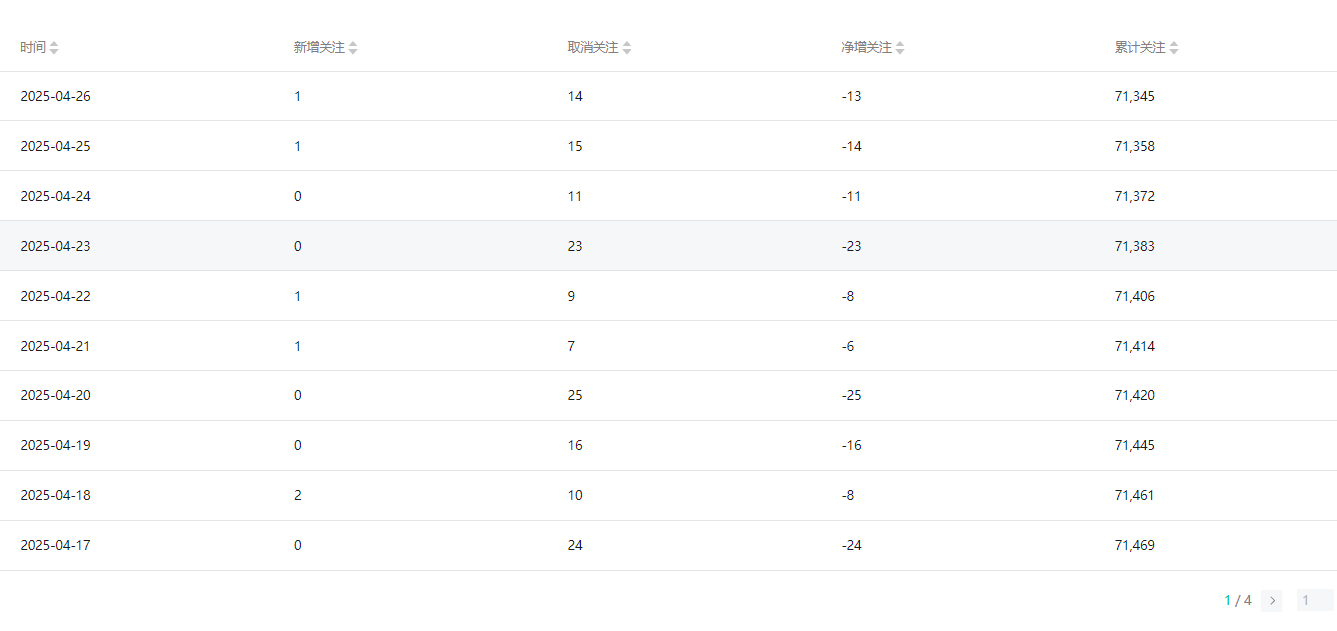Click cumulative follower value 71,345
Viewport: 1337px width, 631px height.
pyautogui.click(x=1134, y=97)
